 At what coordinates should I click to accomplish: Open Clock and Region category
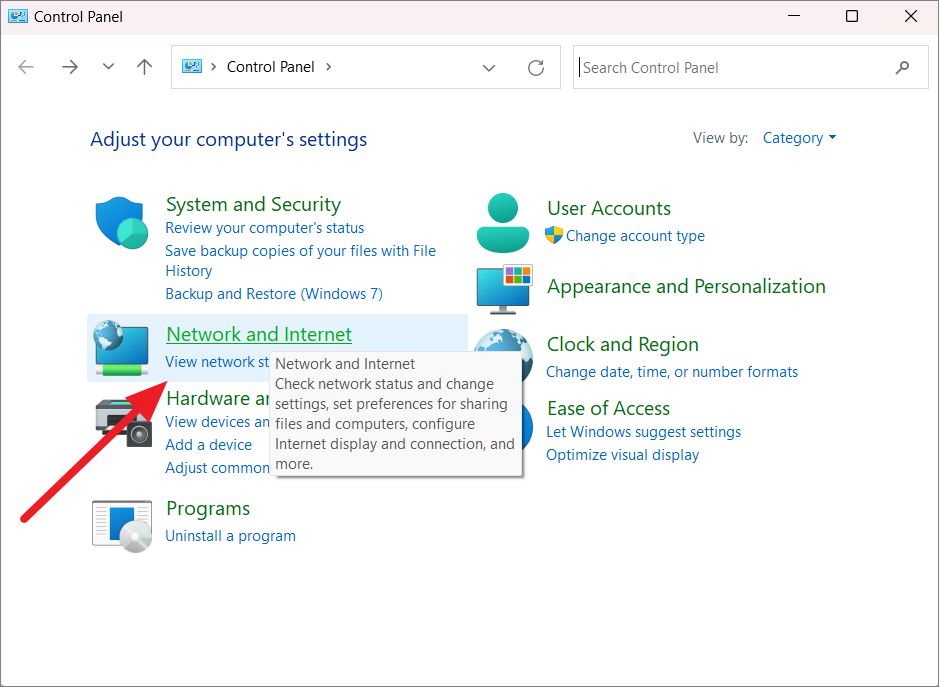623,344
